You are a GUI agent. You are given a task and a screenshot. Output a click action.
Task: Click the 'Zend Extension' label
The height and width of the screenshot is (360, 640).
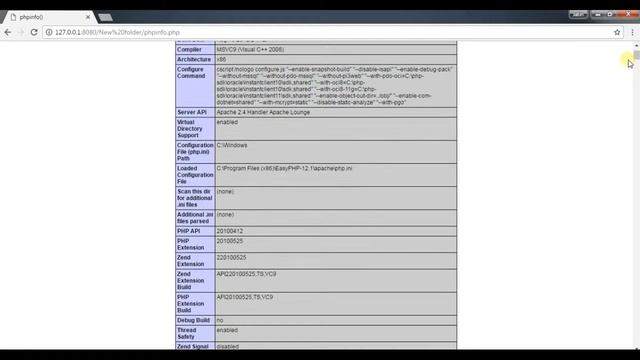(190, 261)
